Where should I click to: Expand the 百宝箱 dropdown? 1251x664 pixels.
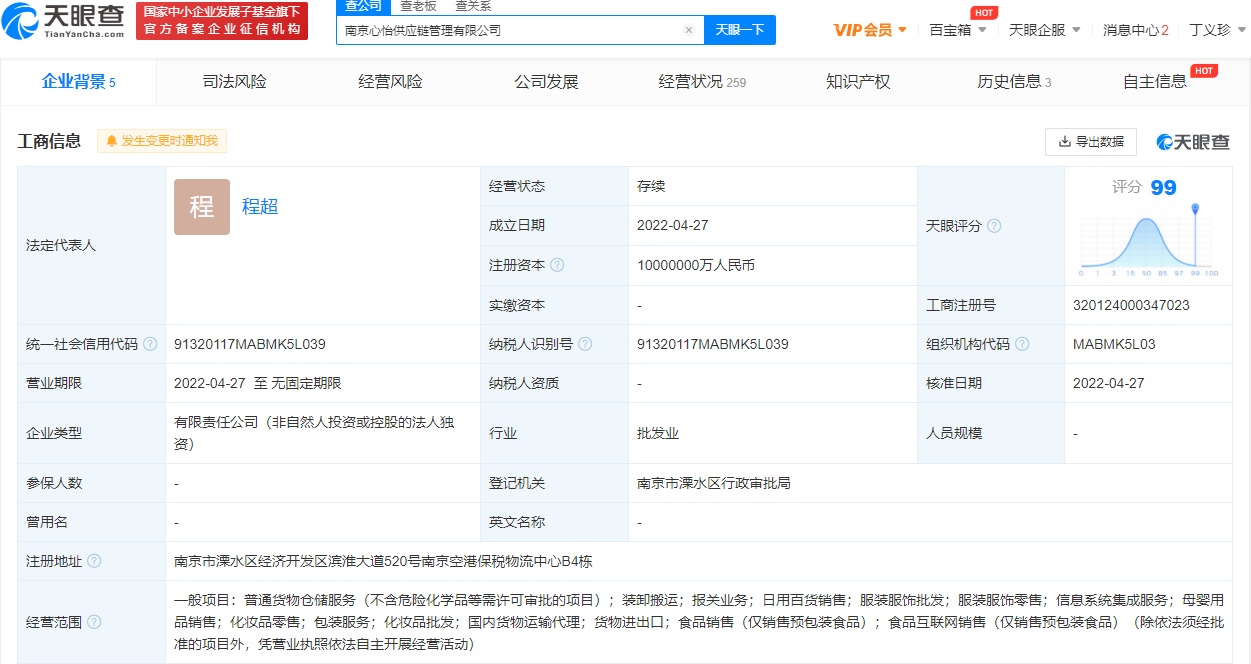click(958, 30)
